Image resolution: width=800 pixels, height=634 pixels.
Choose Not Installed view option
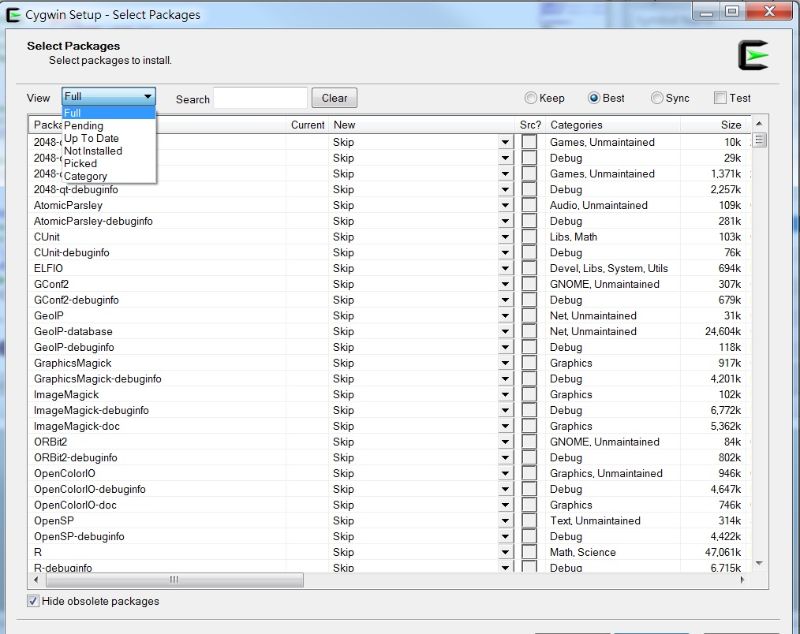[x=109, y=151]
